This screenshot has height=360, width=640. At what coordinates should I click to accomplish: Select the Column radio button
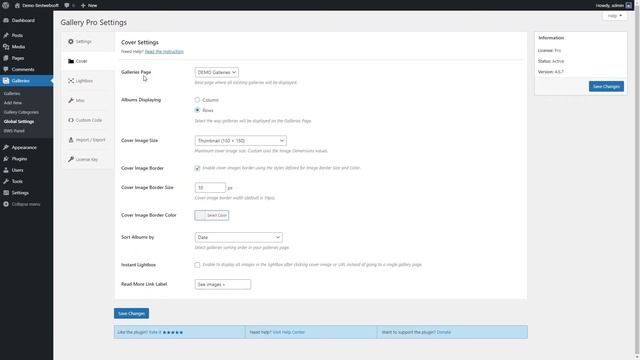pos(197,100)
